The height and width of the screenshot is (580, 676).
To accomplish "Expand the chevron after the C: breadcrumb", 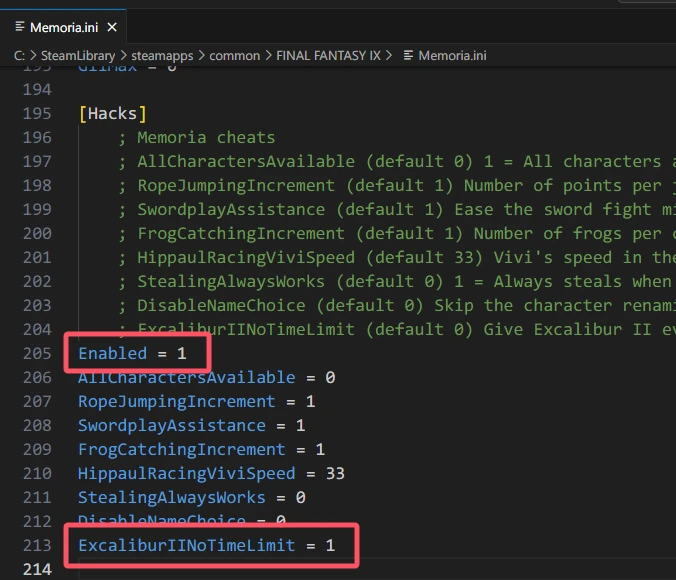I will 33,56.
